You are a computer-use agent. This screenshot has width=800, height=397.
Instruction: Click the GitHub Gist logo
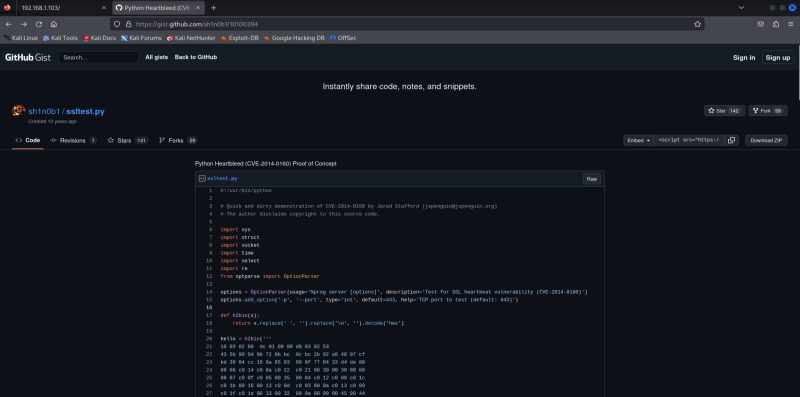pos(28,57)
